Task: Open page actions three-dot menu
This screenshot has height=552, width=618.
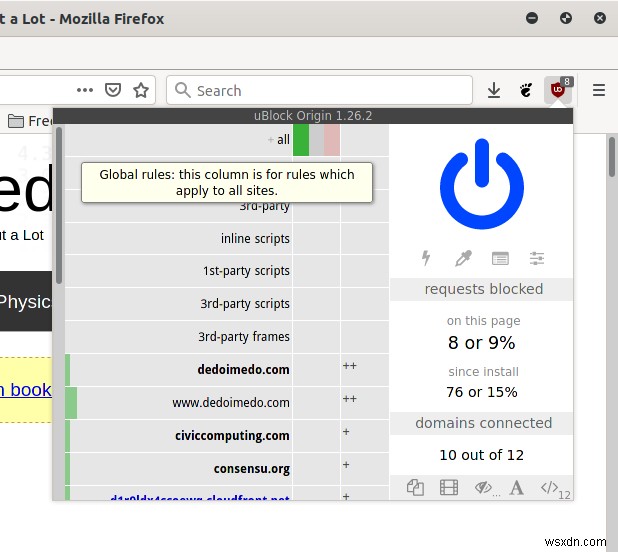Action: pyautogui.click(x=85, y=90)
